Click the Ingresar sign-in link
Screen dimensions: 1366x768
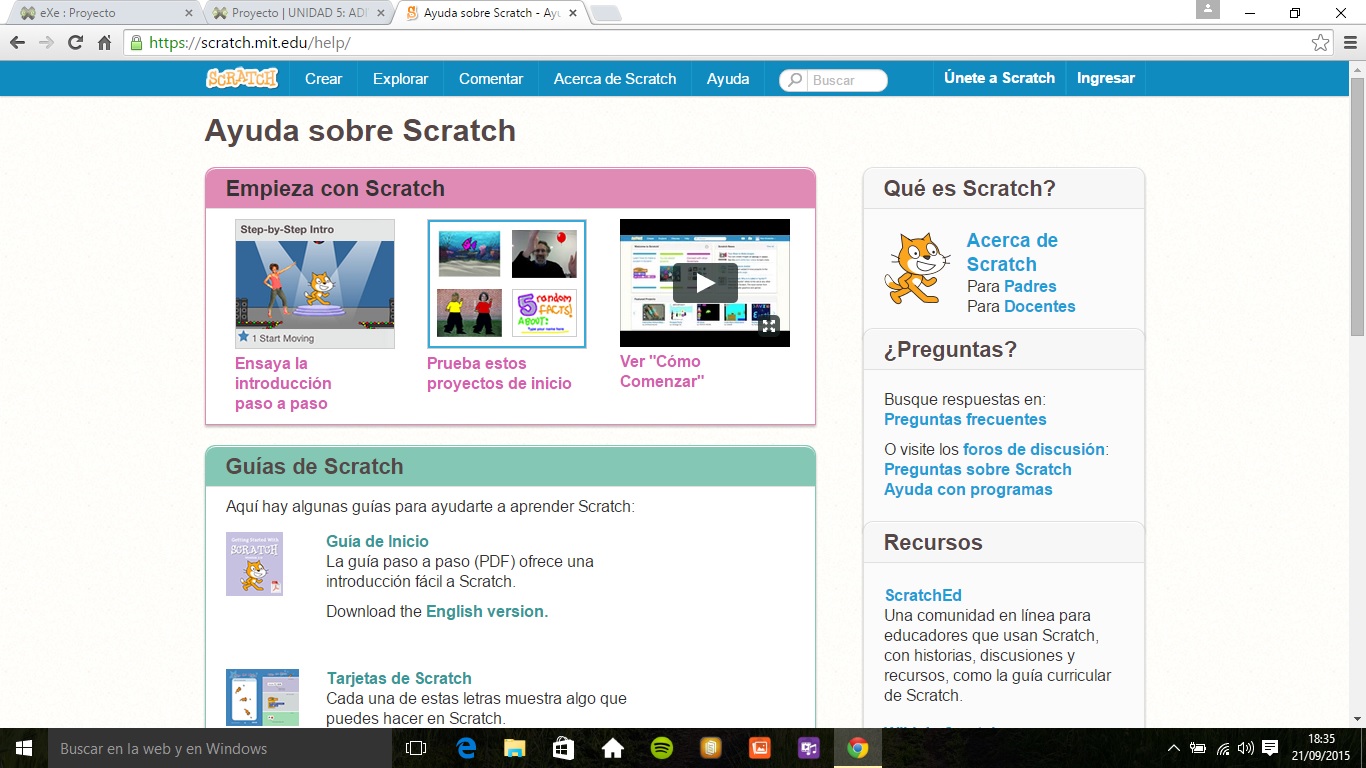[x=1106, y=78]
